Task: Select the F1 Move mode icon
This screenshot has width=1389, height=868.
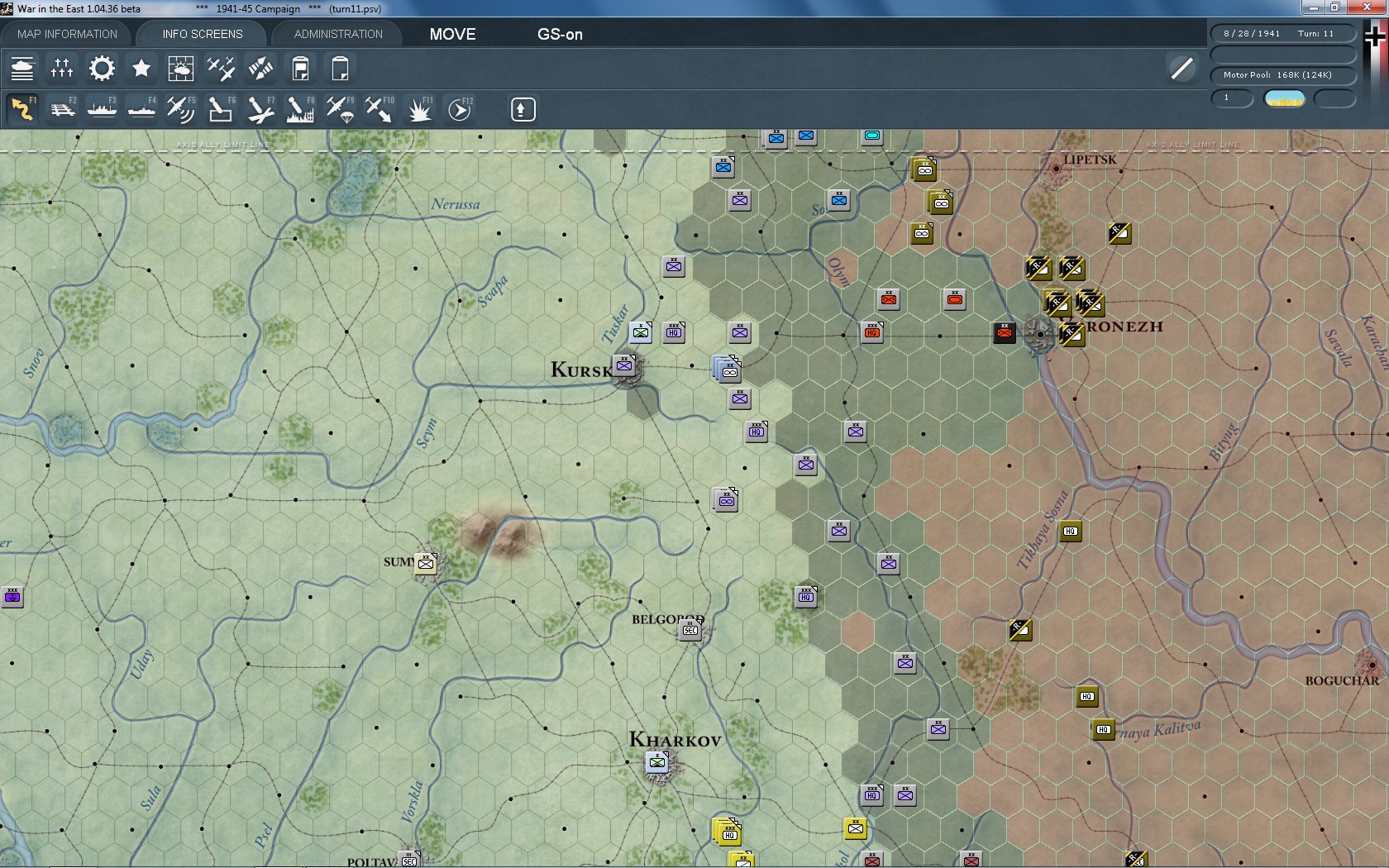Action: click(22, 109)
